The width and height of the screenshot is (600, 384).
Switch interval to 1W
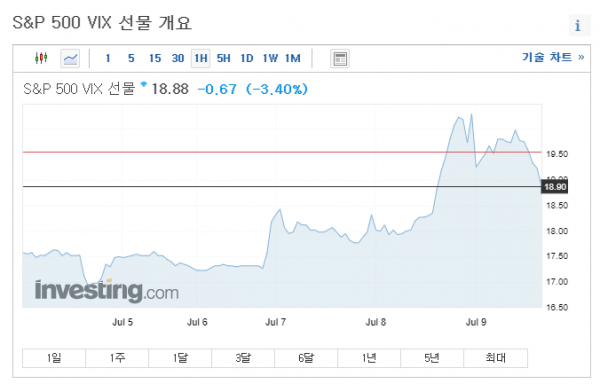click(270, 59)
